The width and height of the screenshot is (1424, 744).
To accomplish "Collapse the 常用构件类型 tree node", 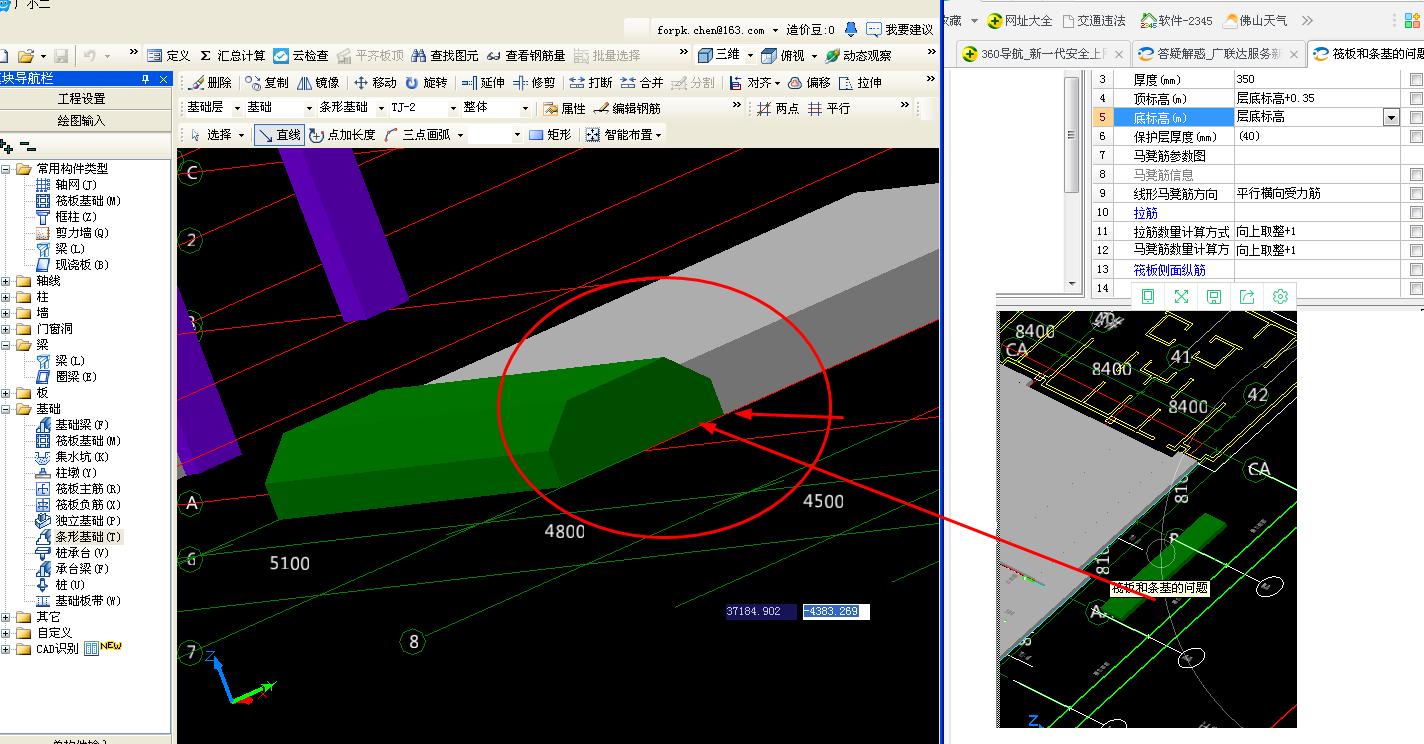I will pyautogui.click(x=7, y=169).
